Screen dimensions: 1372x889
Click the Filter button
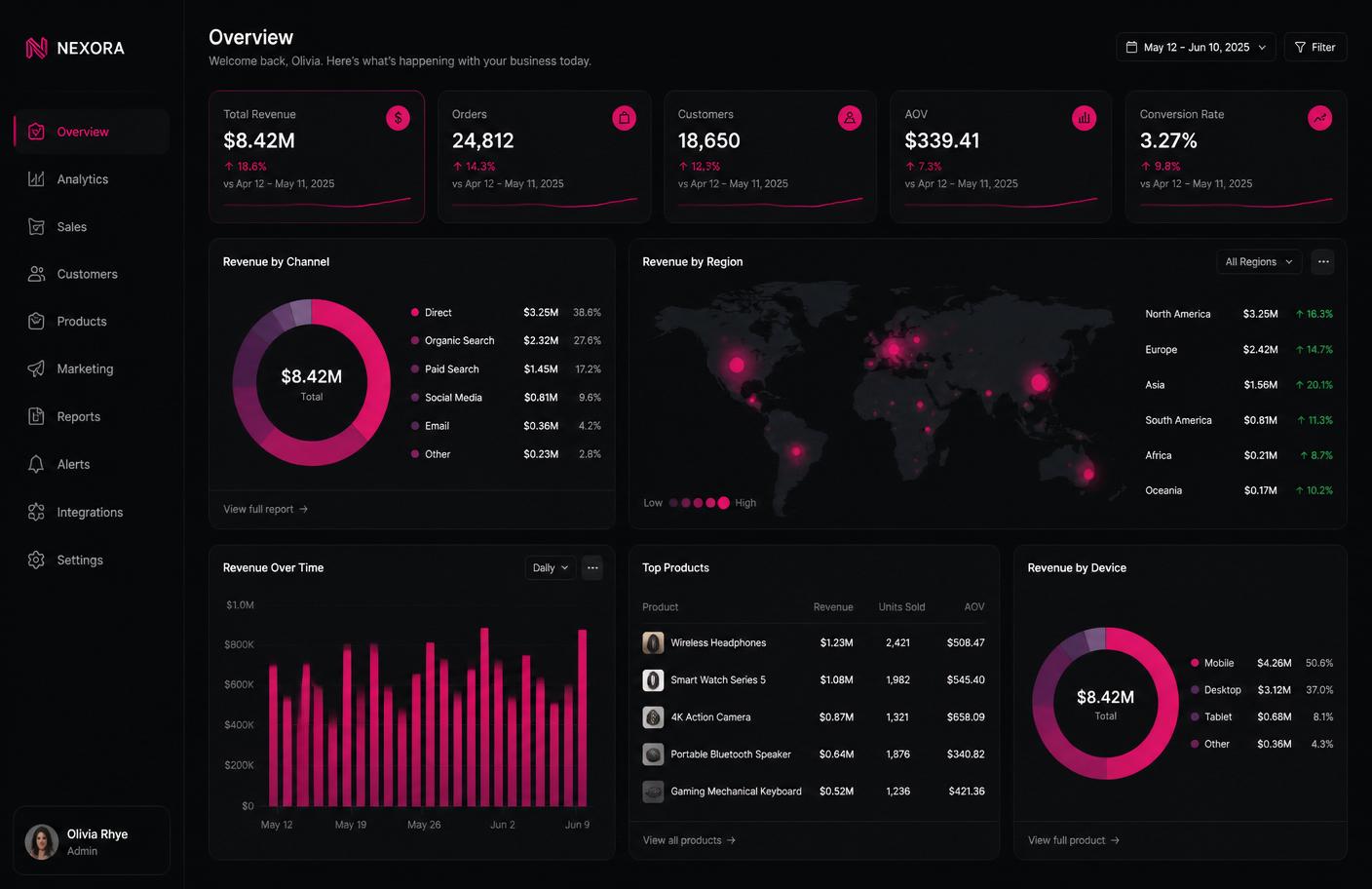1315,47
